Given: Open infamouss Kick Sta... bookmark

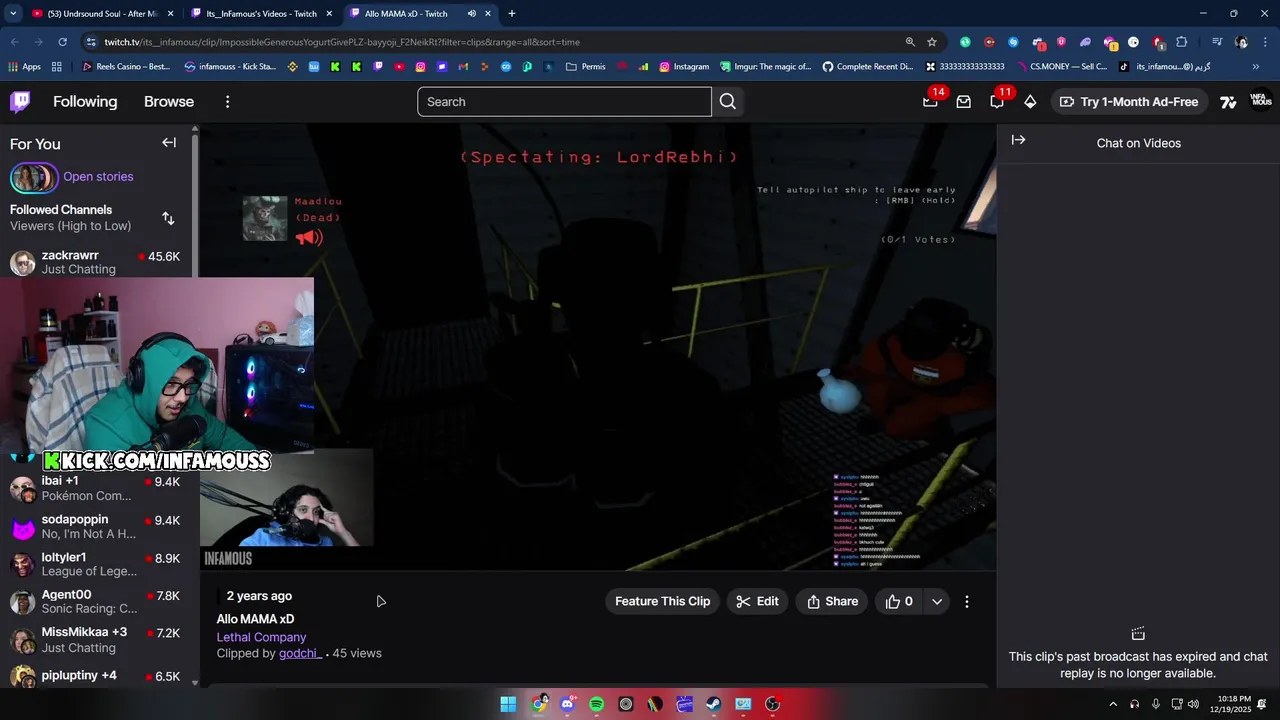Looking at the screenshot, I should coord(230,67).
